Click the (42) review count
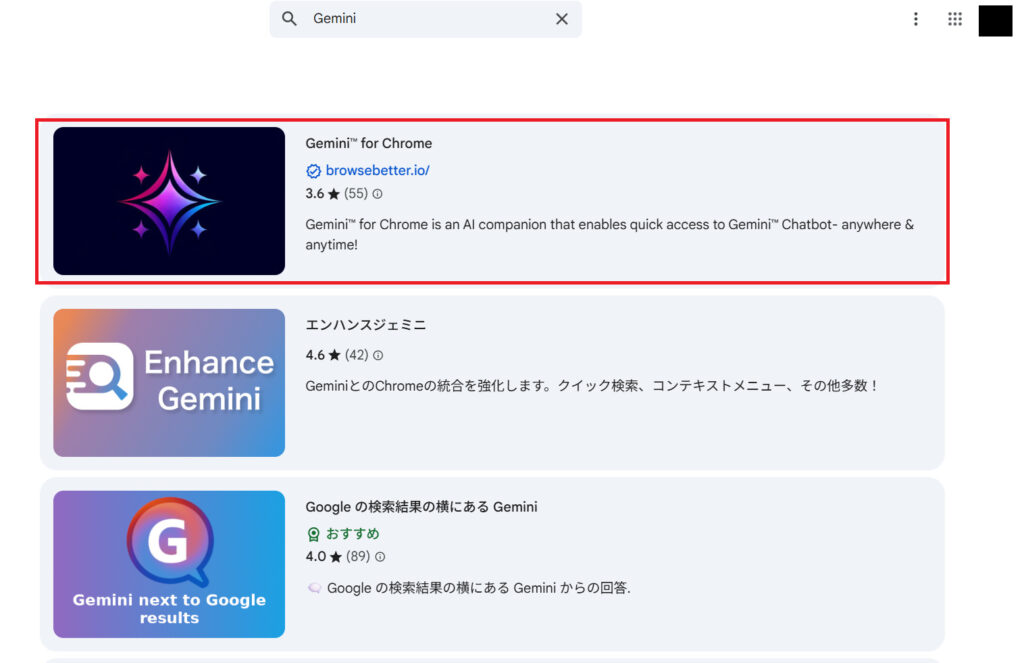Image resolution: width=1024 pixels, height=663 pixels. click(357, 355)
